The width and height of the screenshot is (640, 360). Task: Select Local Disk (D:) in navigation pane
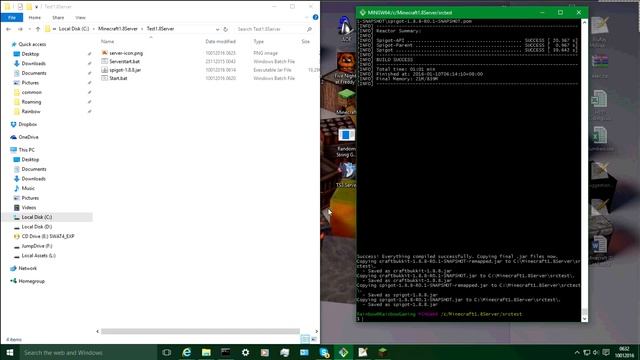pyautogui.click(x=37, y=227)
